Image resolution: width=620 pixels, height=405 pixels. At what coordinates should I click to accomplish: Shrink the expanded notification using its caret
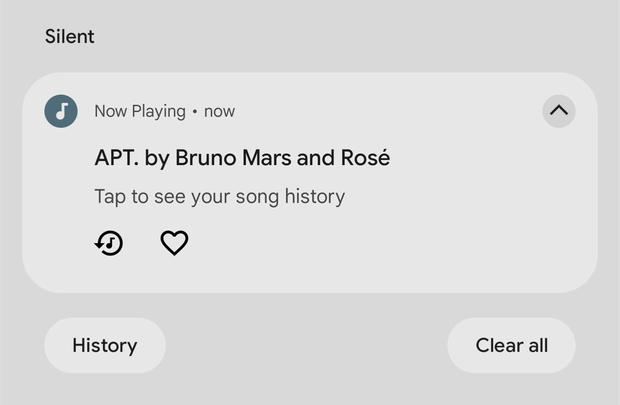pos(559,111)
